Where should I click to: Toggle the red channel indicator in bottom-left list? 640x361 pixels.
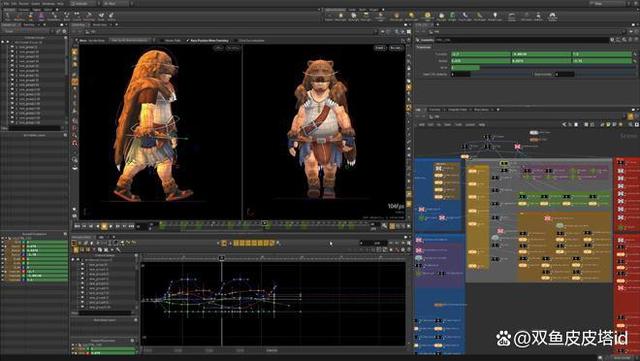tap(23, 258)
